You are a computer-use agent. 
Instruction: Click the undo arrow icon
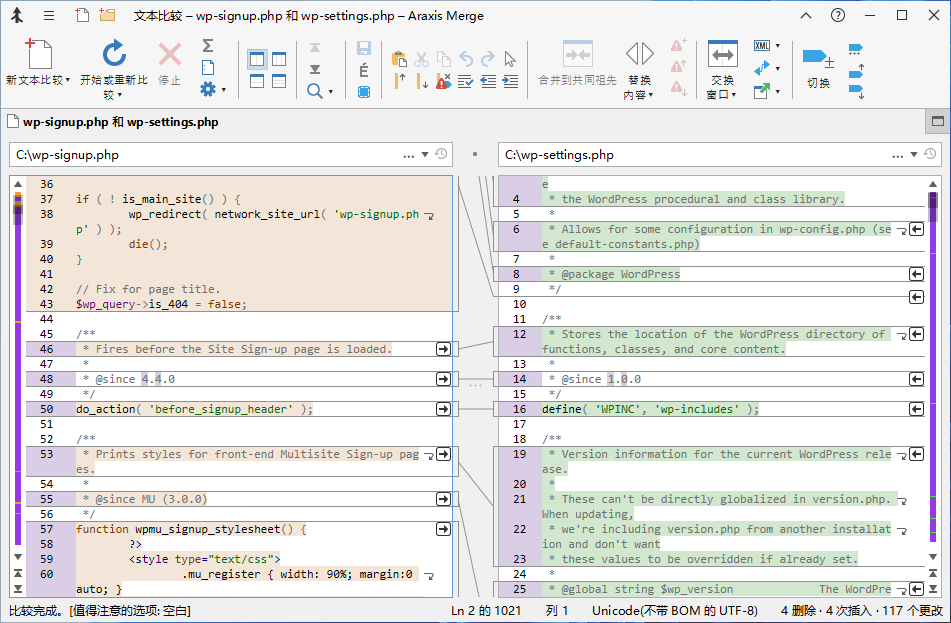coord(466,59)
